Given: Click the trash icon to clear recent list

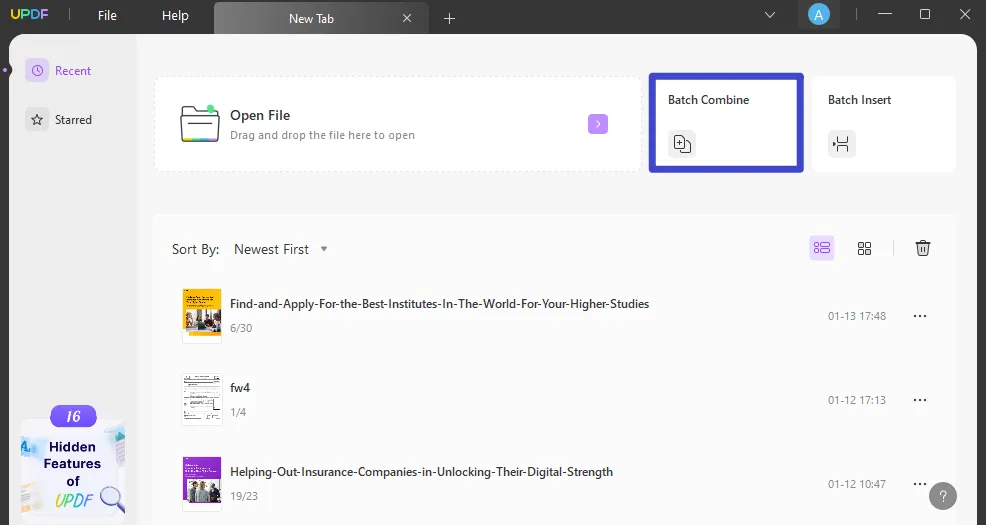Looking at the screenshot, I should coord(923,248).
